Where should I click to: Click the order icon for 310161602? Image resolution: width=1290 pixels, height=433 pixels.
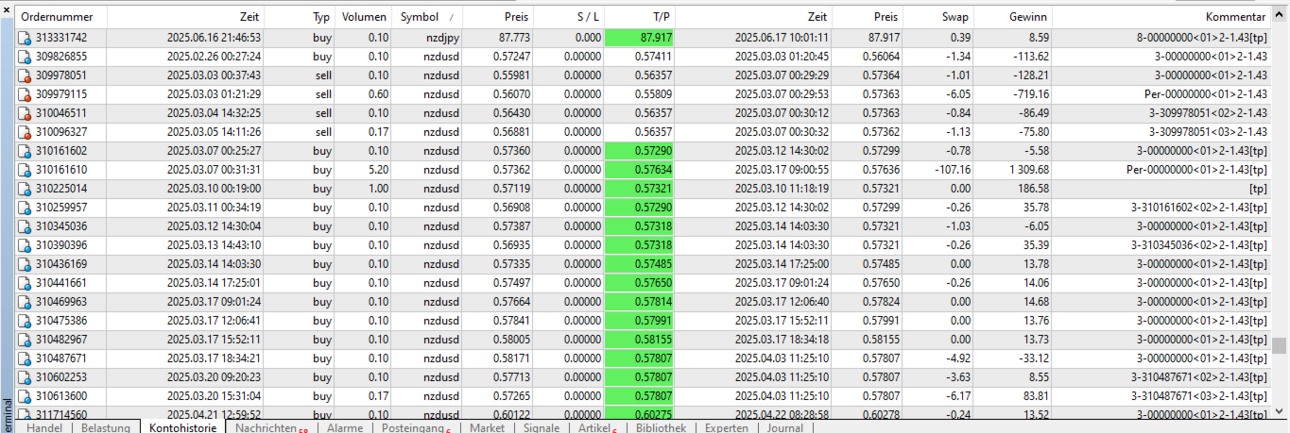tap(25, 151)
